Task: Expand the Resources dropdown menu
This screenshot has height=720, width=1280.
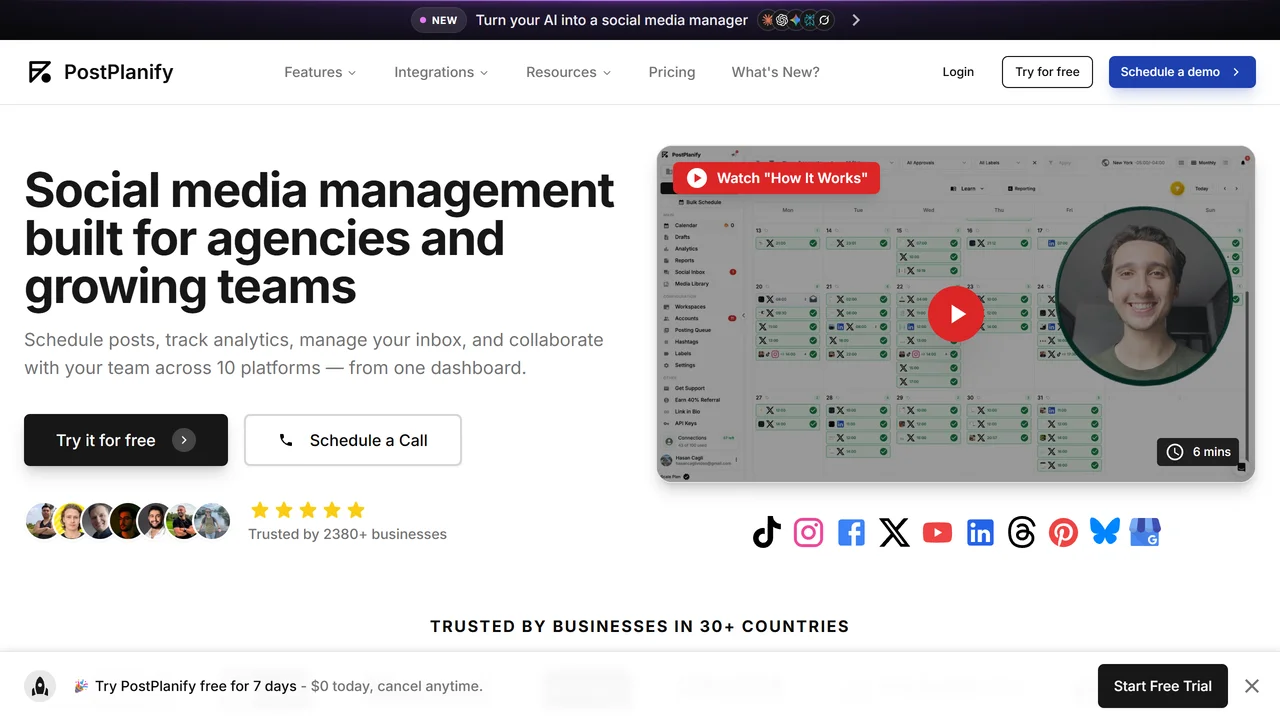Action: click(568, 72)
